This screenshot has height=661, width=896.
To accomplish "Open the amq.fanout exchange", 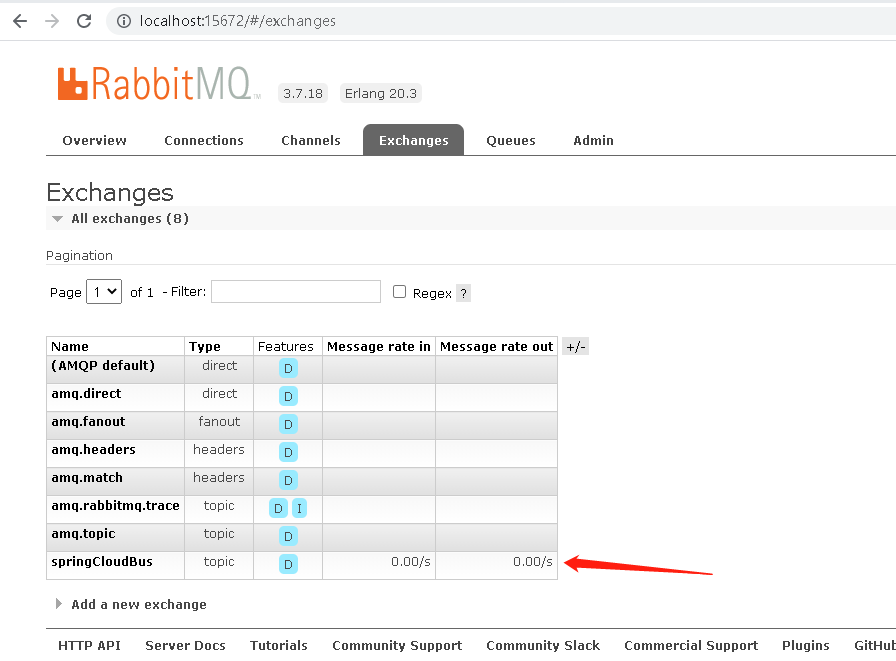I will (88, 422).
